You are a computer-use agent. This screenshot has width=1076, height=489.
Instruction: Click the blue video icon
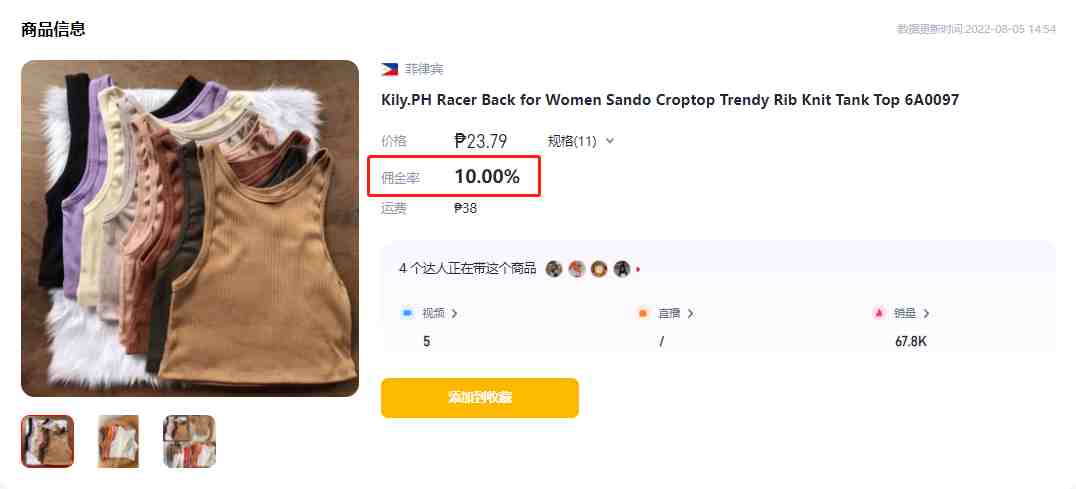click(407, 313)
